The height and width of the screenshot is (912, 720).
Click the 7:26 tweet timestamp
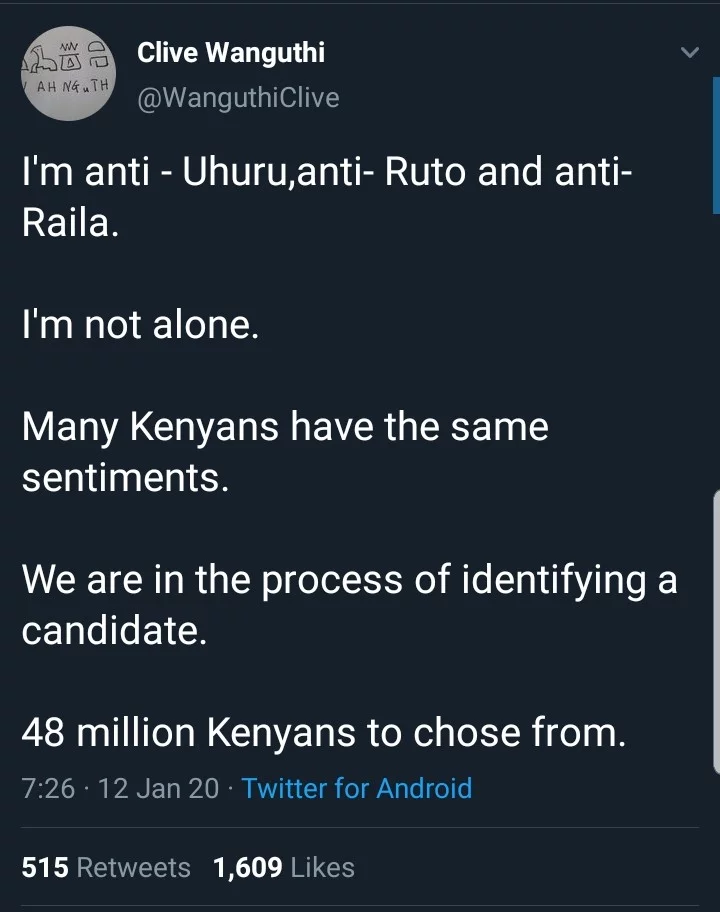(48, 788)
